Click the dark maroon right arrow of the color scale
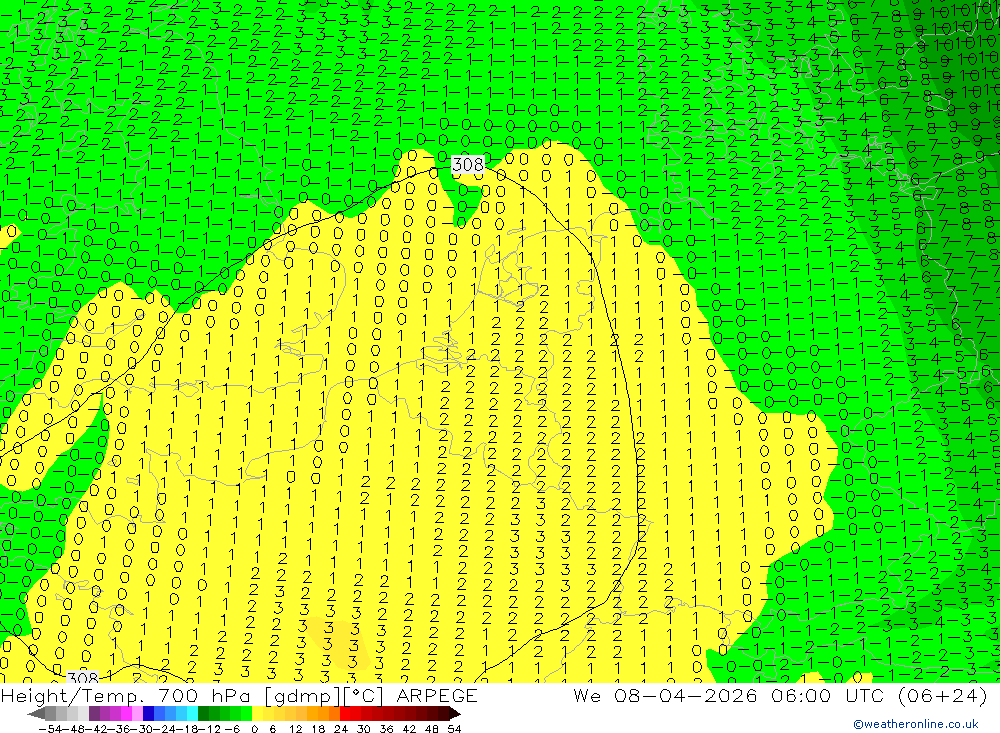 pyautogui.click(x=455, y=714)
